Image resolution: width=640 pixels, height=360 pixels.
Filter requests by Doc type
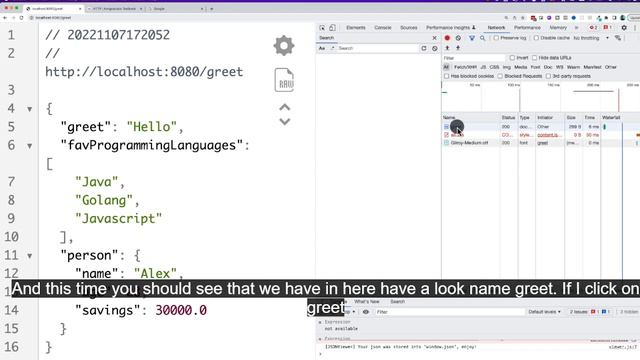tap(548, 67)
